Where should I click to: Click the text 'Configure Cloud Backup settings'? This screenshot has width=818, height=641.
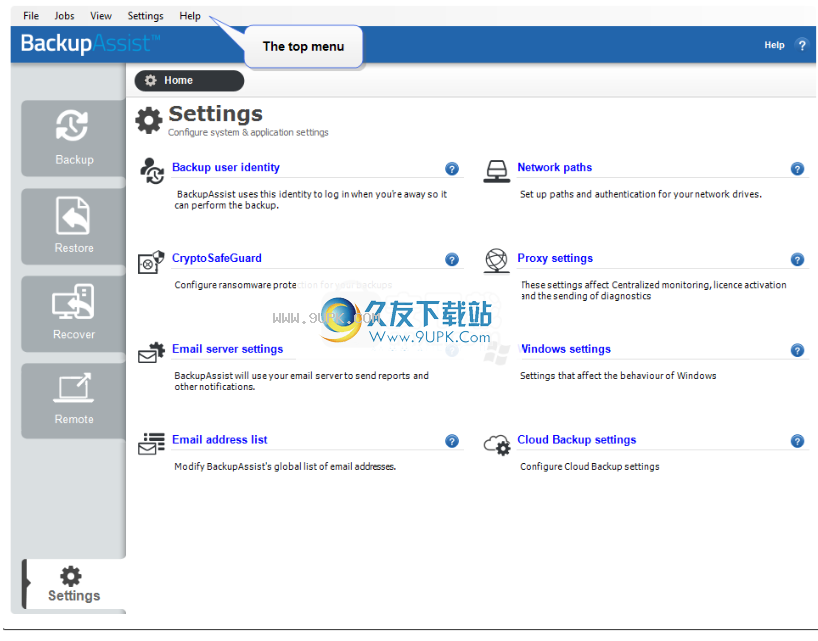coord(590,466)
